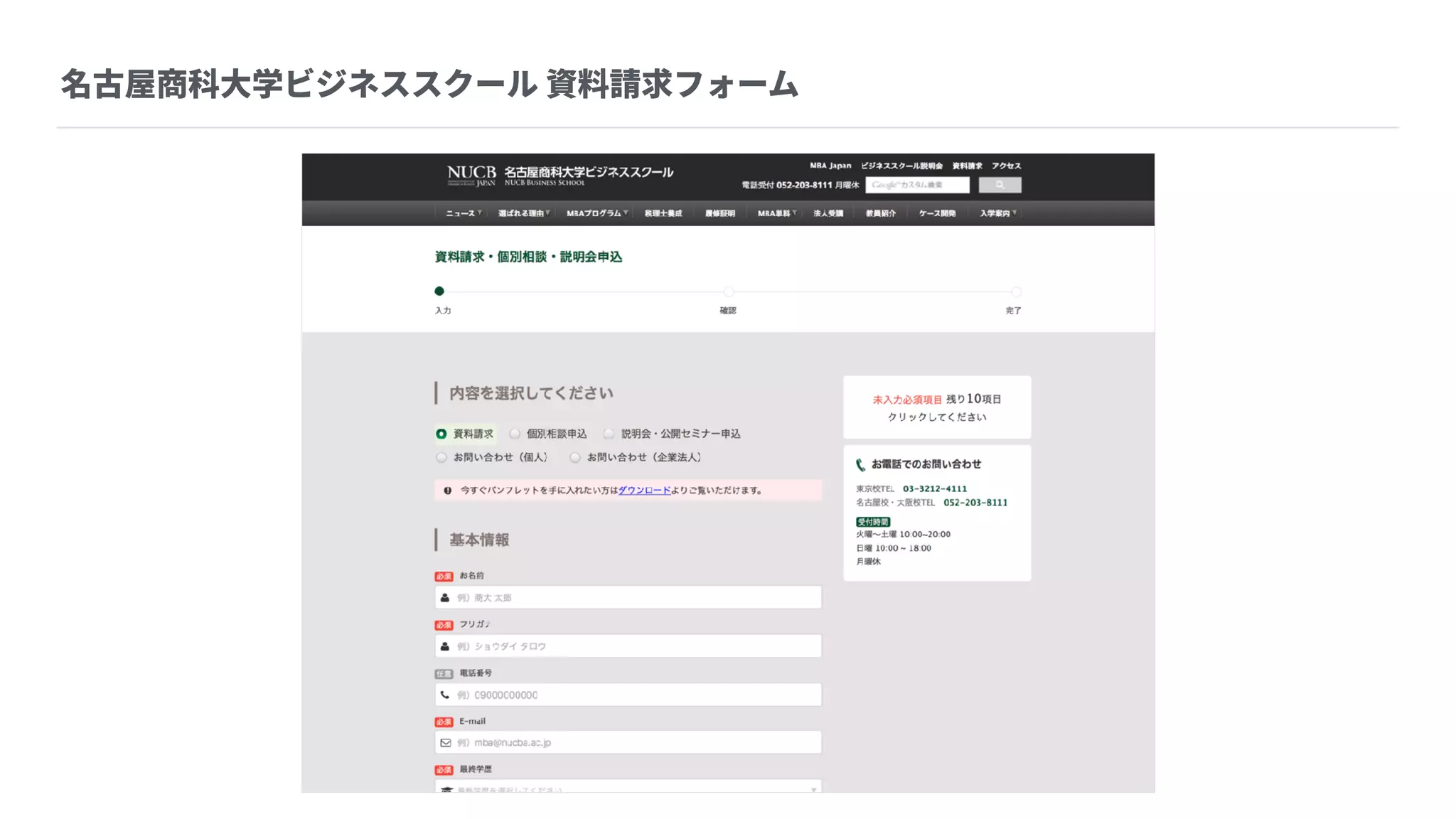Click the E-mail text field
This screenshot has height=819, width=1456.
[x=628, y=742]
